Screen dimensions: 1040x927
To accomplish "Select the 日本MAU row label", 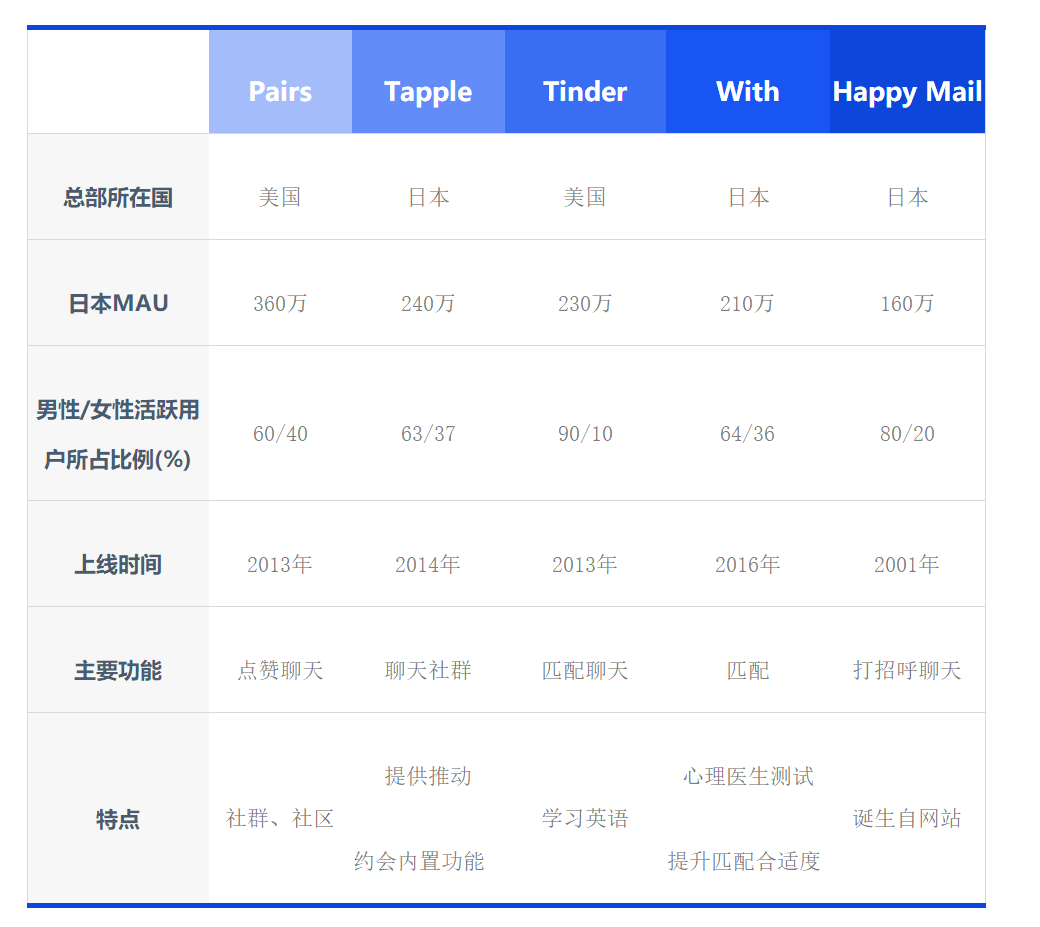I will click(118, 303).
